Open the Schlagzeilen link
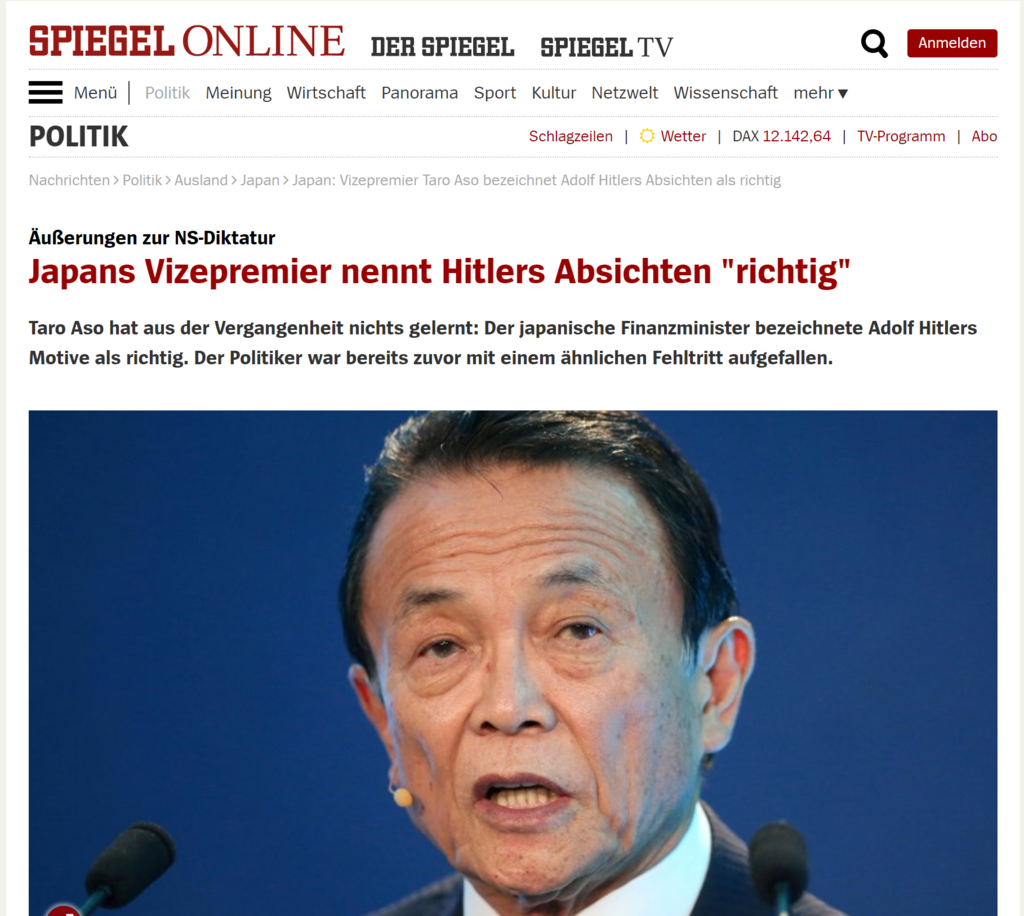Image resolution: width=1024 pixels, height=916 pixels. coord(571,136)
